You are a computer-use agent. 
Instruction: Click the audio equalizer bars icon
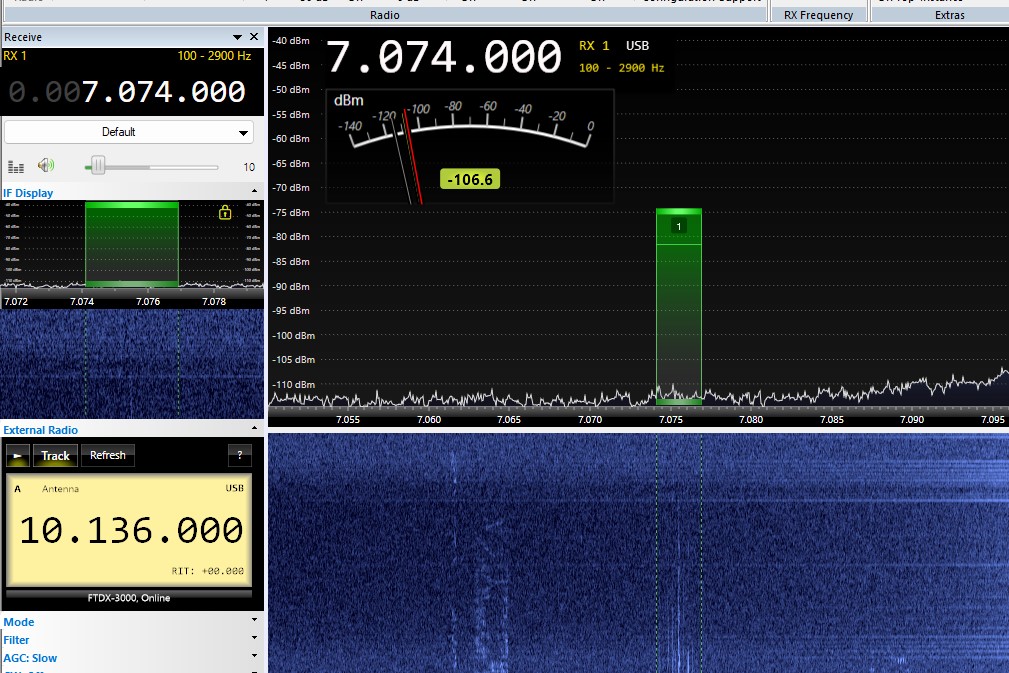tap(16, 167)
